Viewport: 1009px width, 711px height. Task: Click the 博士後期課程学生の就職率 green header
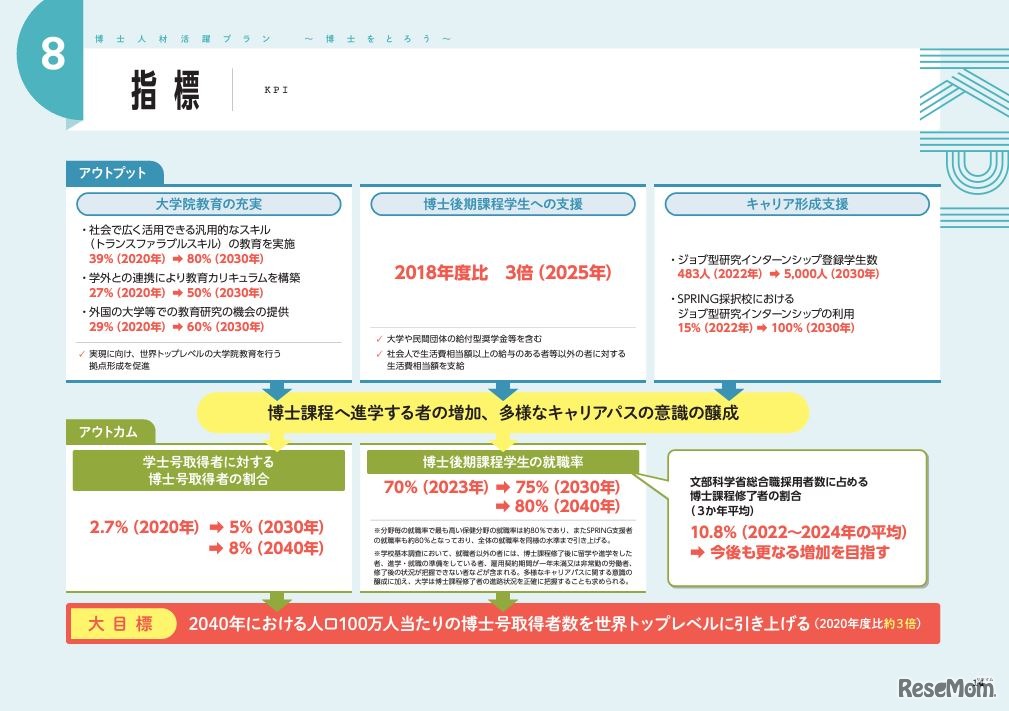pos(503,462)
